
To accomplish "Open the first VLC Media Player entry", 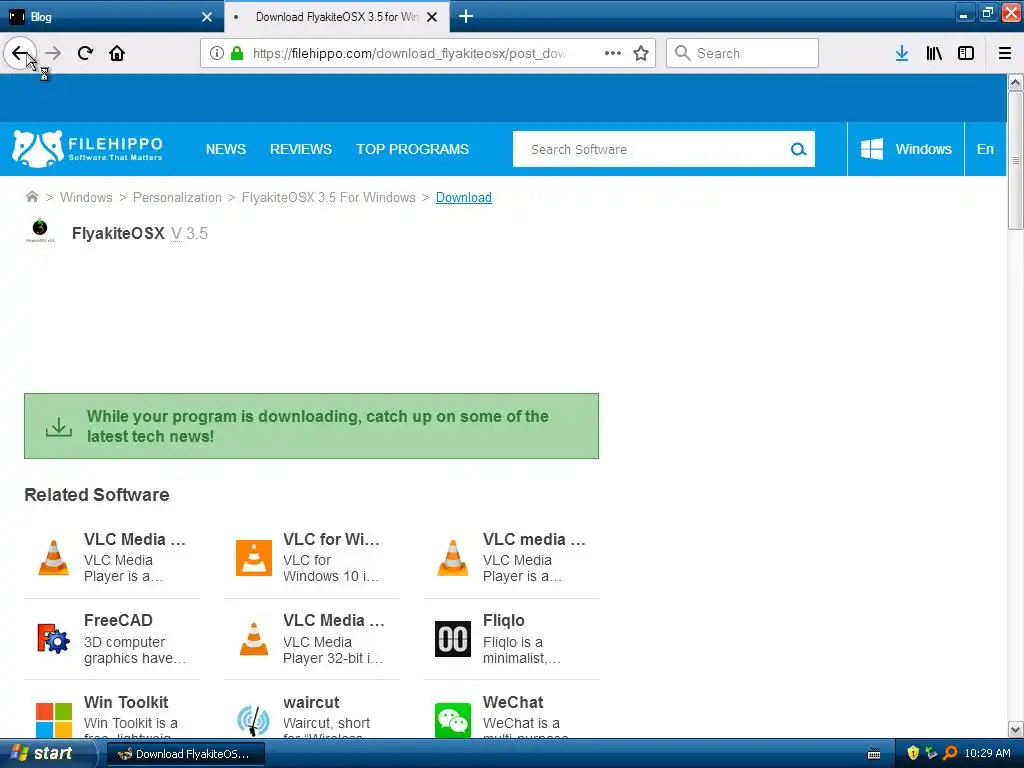I will [112, 558].
